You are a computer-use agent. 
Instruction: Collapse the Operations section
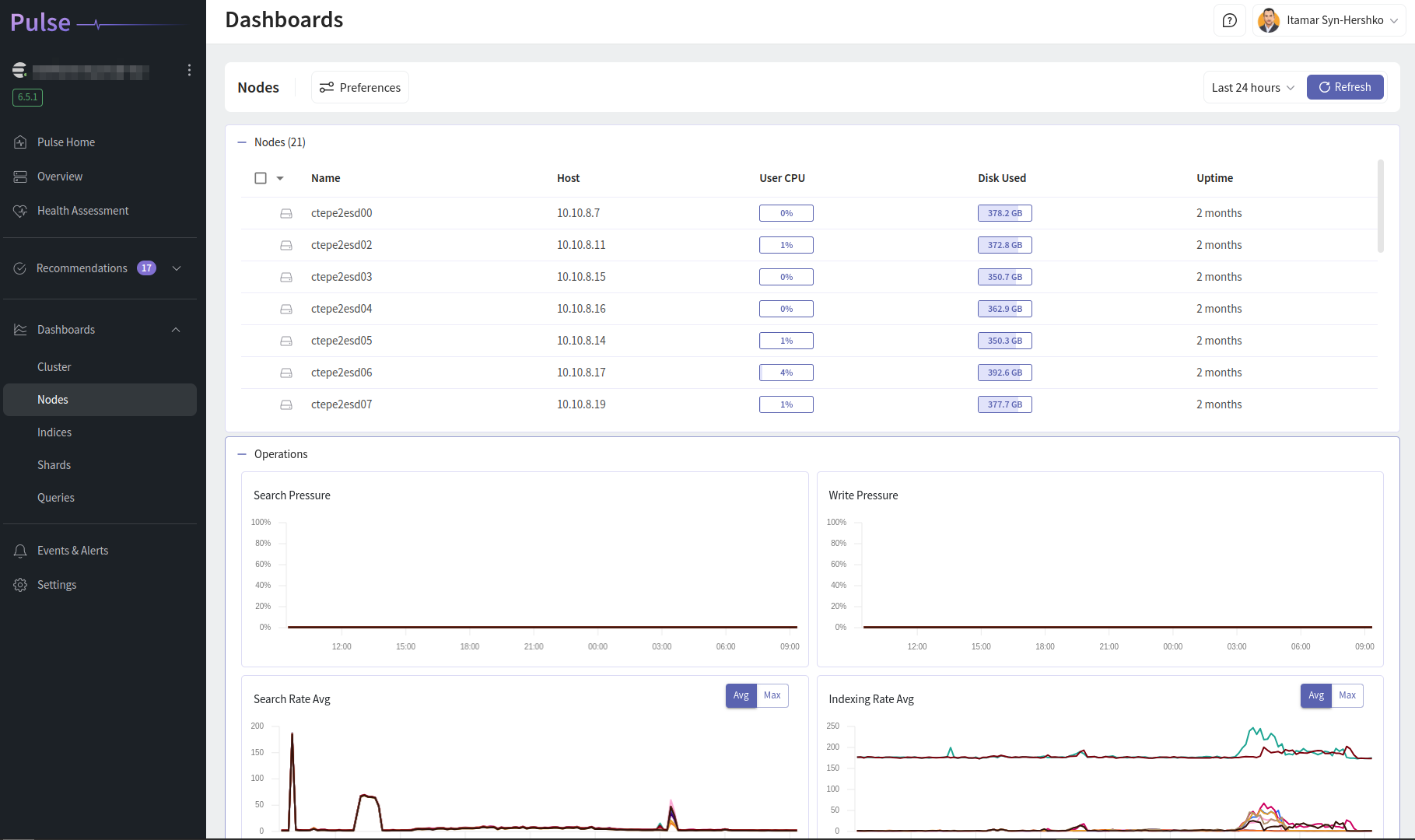click(242, 454)
